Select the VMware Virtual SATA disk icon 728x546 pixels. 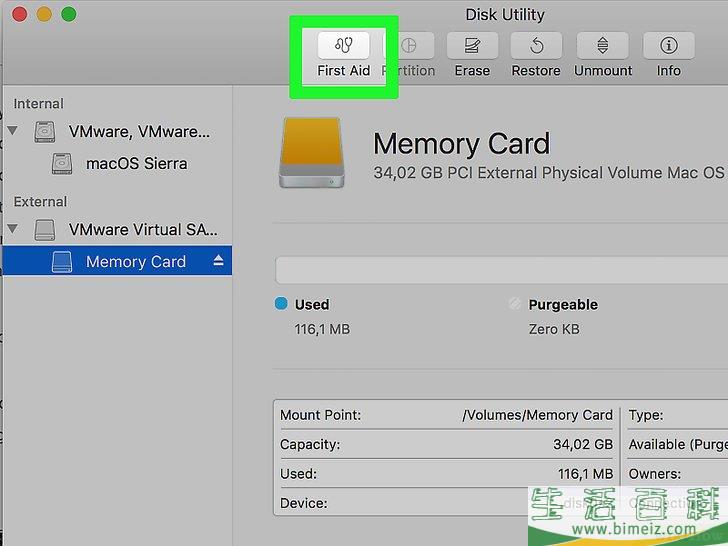45,230
